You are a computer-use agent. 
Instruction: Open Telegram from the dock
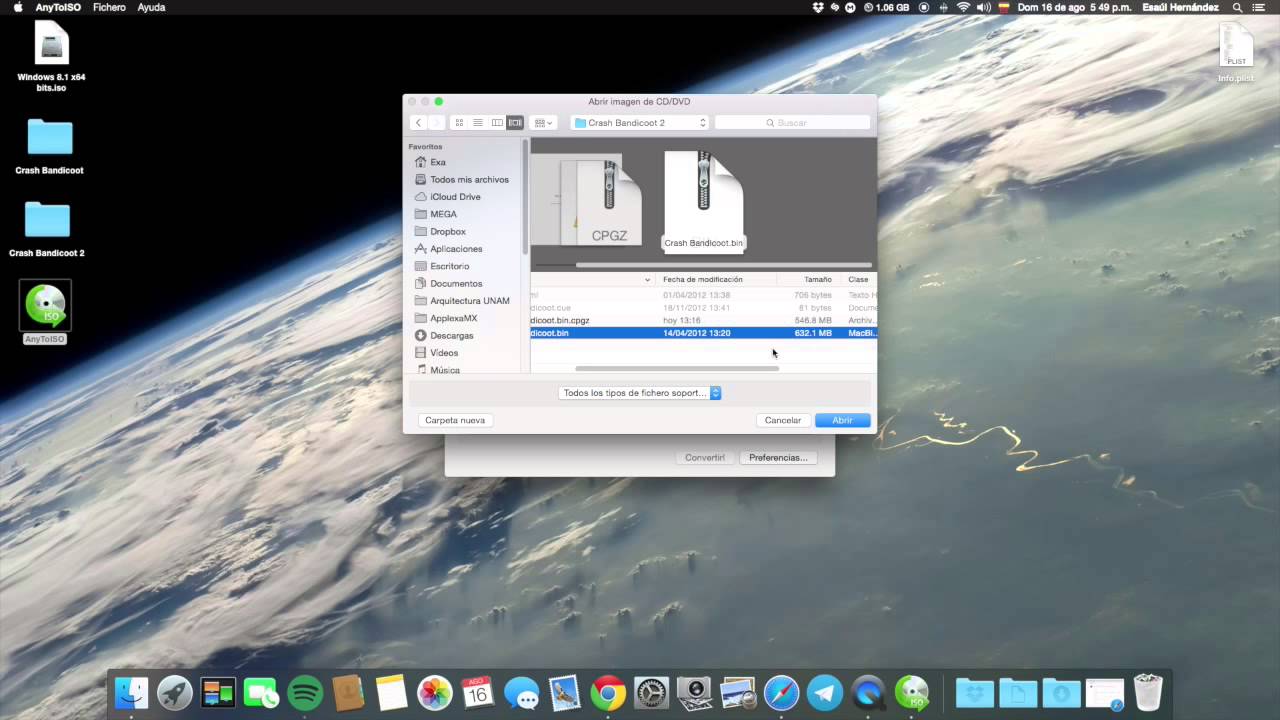(x=825, y=693)
